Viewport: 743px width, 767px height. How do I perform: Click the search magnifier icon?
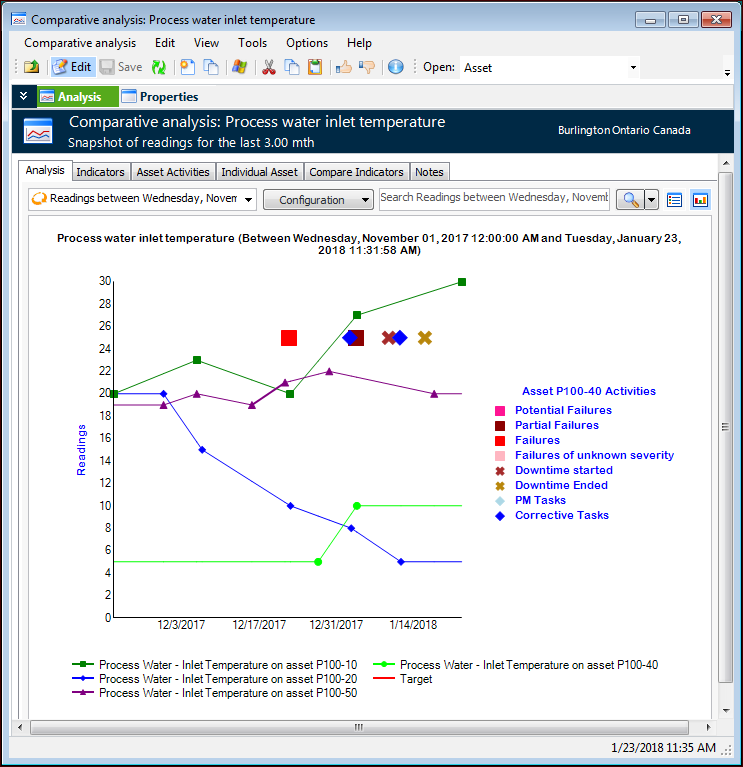[630, 199]
